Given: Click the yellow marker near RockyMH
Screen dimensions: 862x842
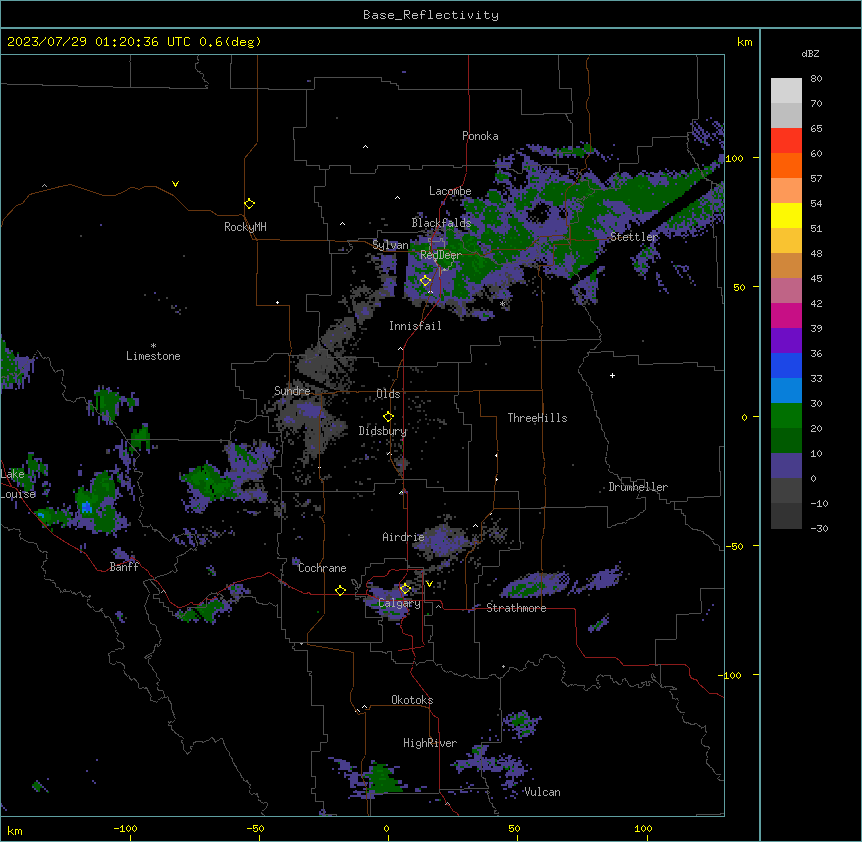Looking at the screenshot, I should click(x=250, y=204).
